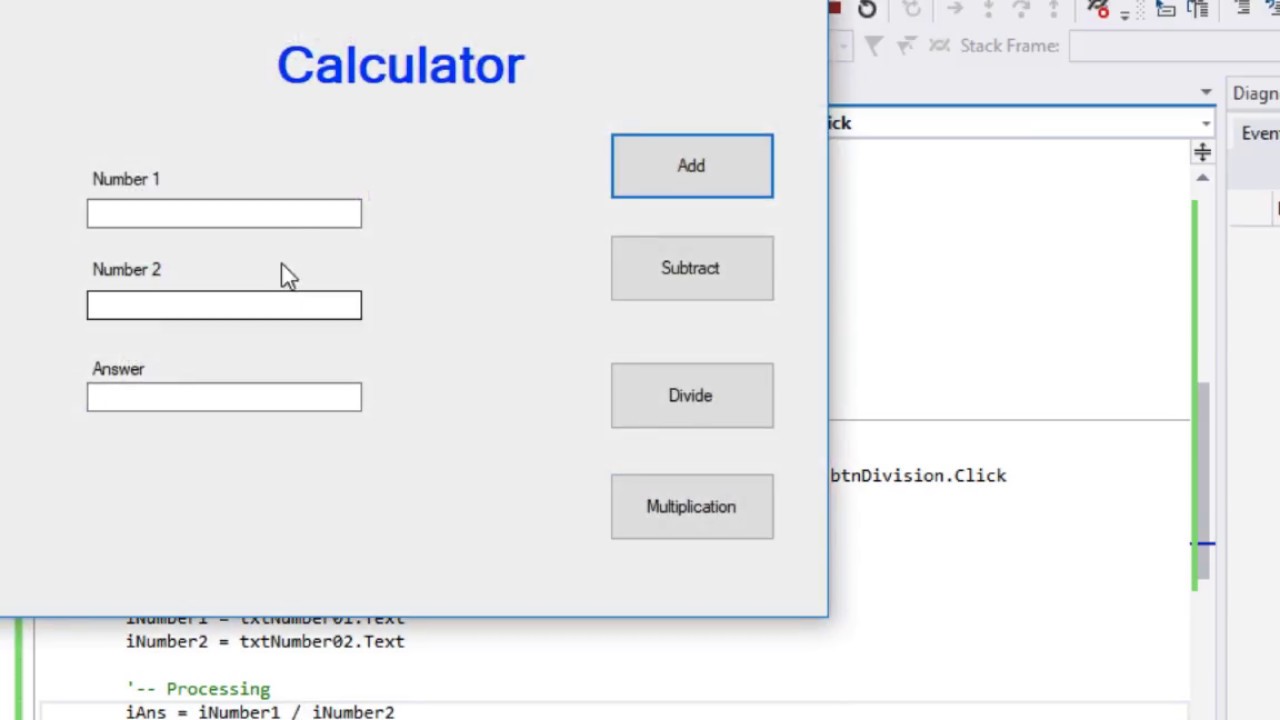
Task: Click the Subtract button
Action: [x=692, y=268]
